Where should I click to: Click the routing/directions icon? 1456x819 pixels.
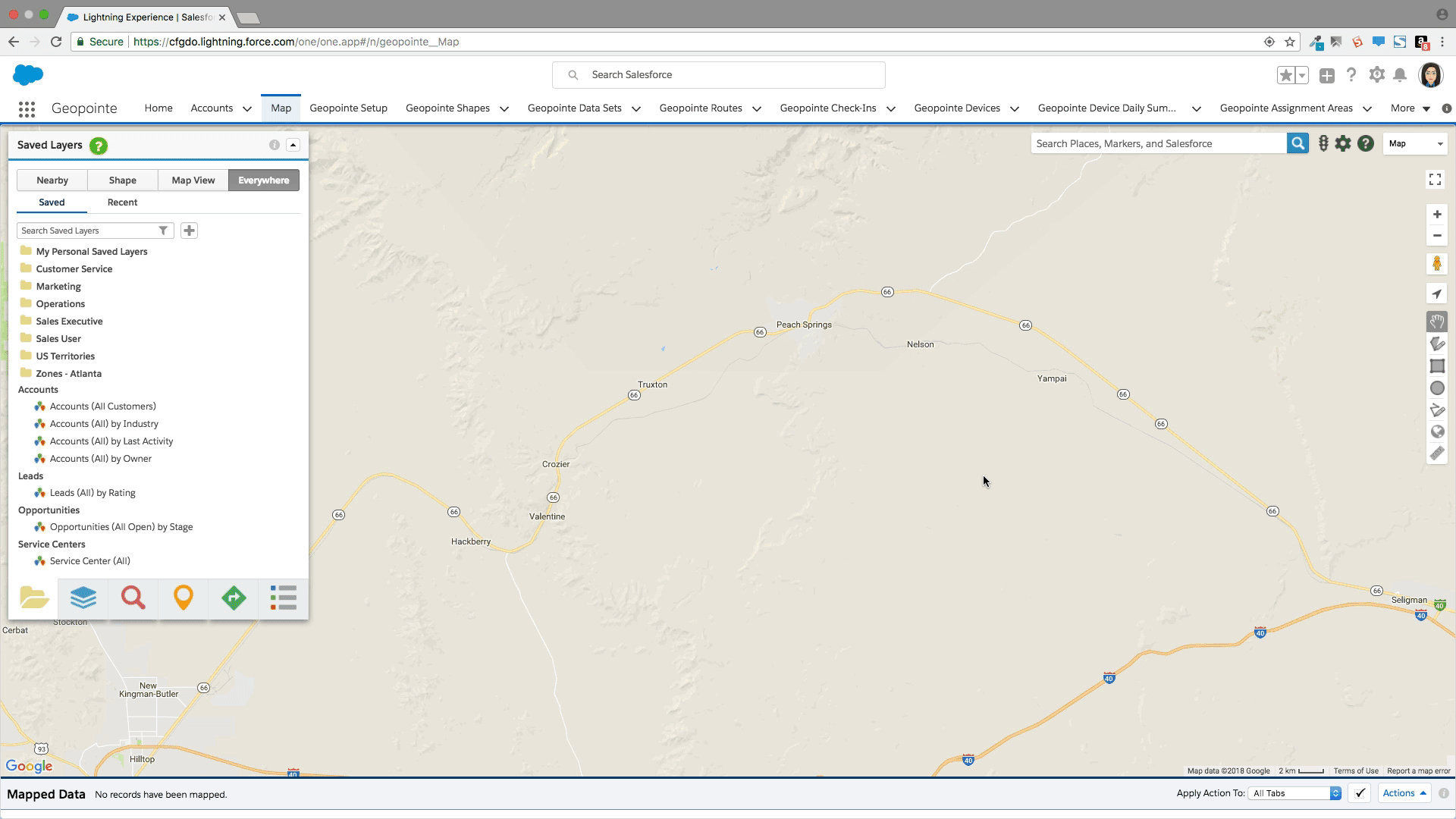pyautogui.click(x=233, y=597)
